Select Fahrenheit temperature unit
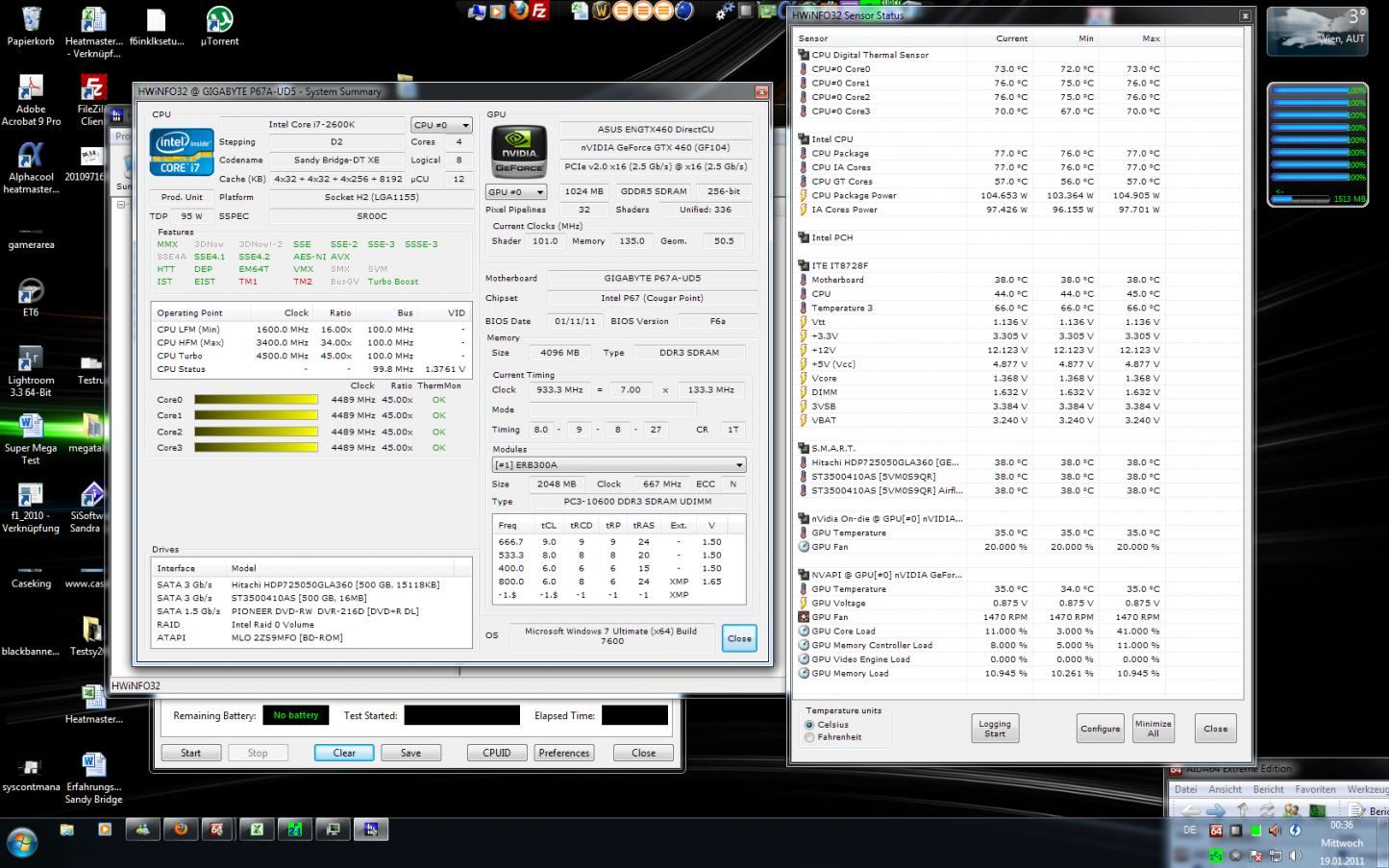The width and height of the screenshot is (1389, 868). point(809,737)
